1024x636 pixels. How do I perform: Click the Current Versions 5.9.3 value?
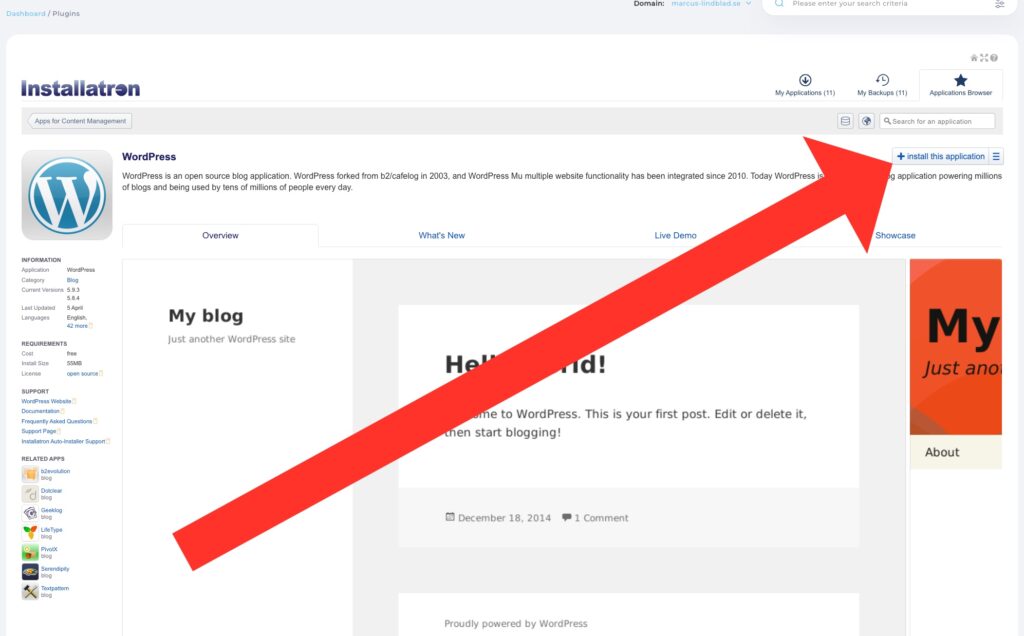[x=73, y=290]
